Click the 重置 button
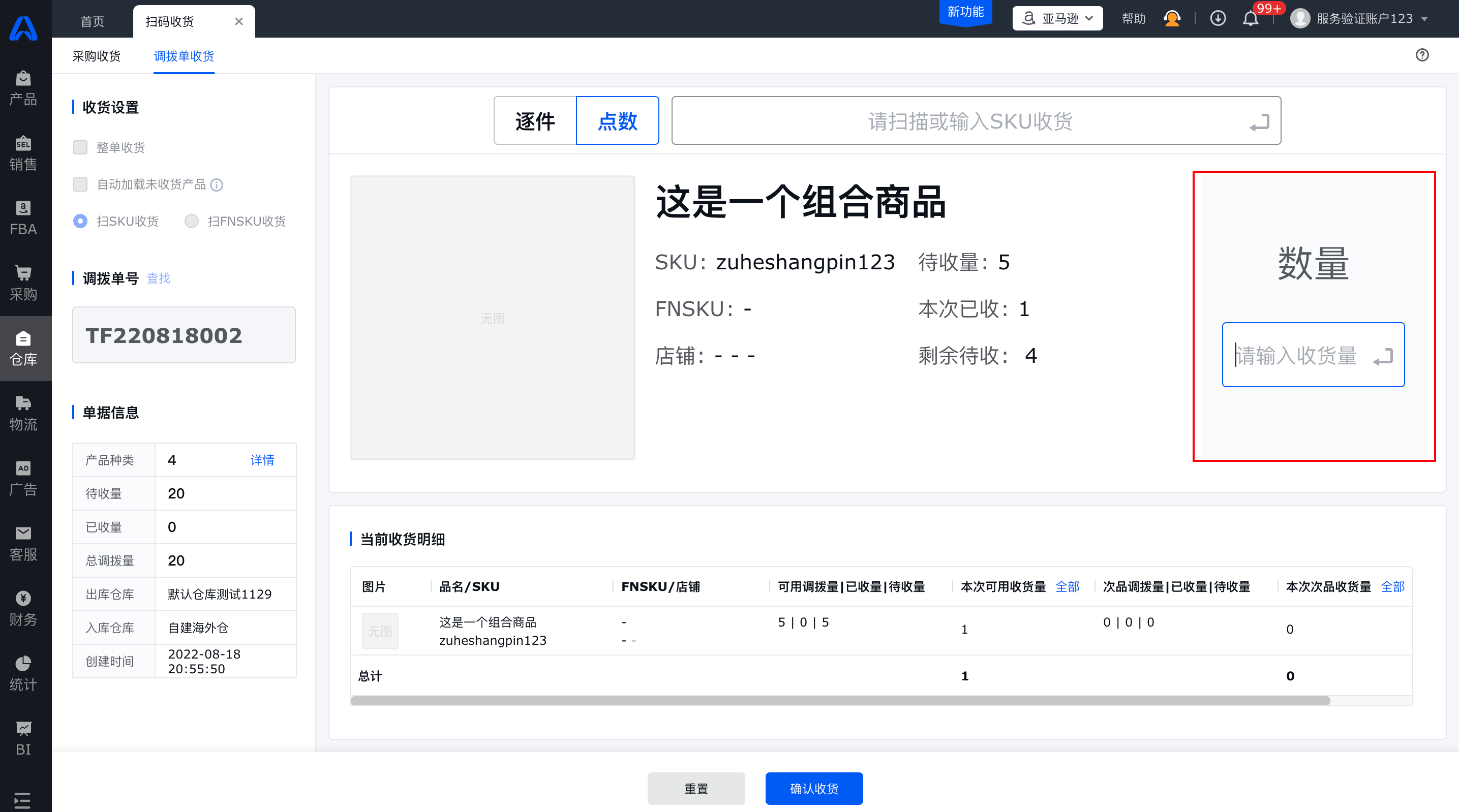This screenshot has width=1459, height=812. point(696,789)
